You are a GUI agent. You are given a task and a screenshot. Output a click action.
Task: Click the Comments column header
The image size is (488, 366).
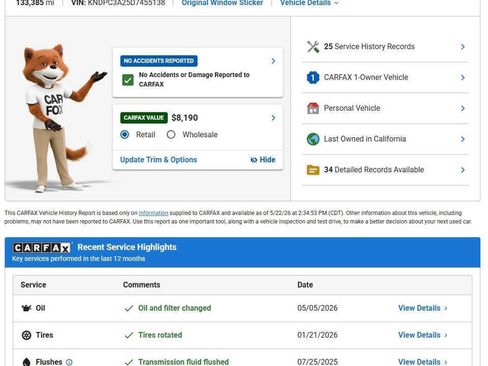[x=141, y=285]
